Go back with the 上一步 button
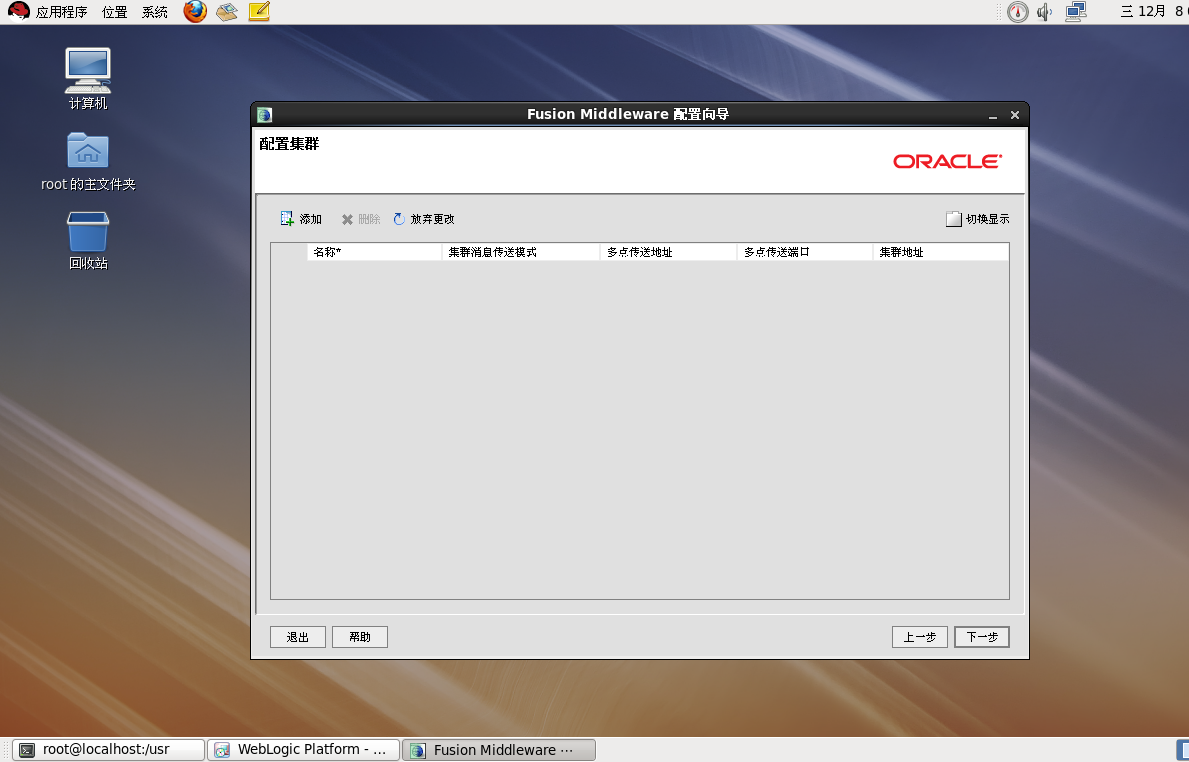 click(x=920, y=637)
